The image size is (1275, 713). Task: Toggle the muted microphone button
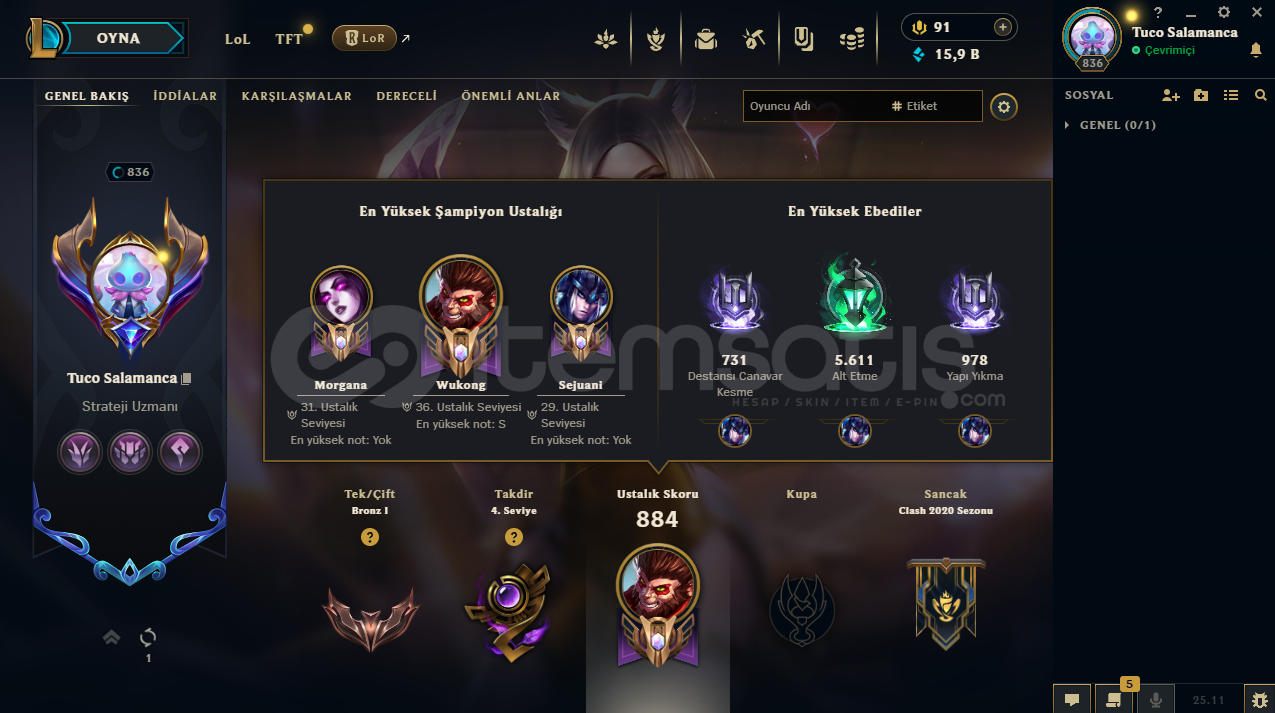point(1157,699)
